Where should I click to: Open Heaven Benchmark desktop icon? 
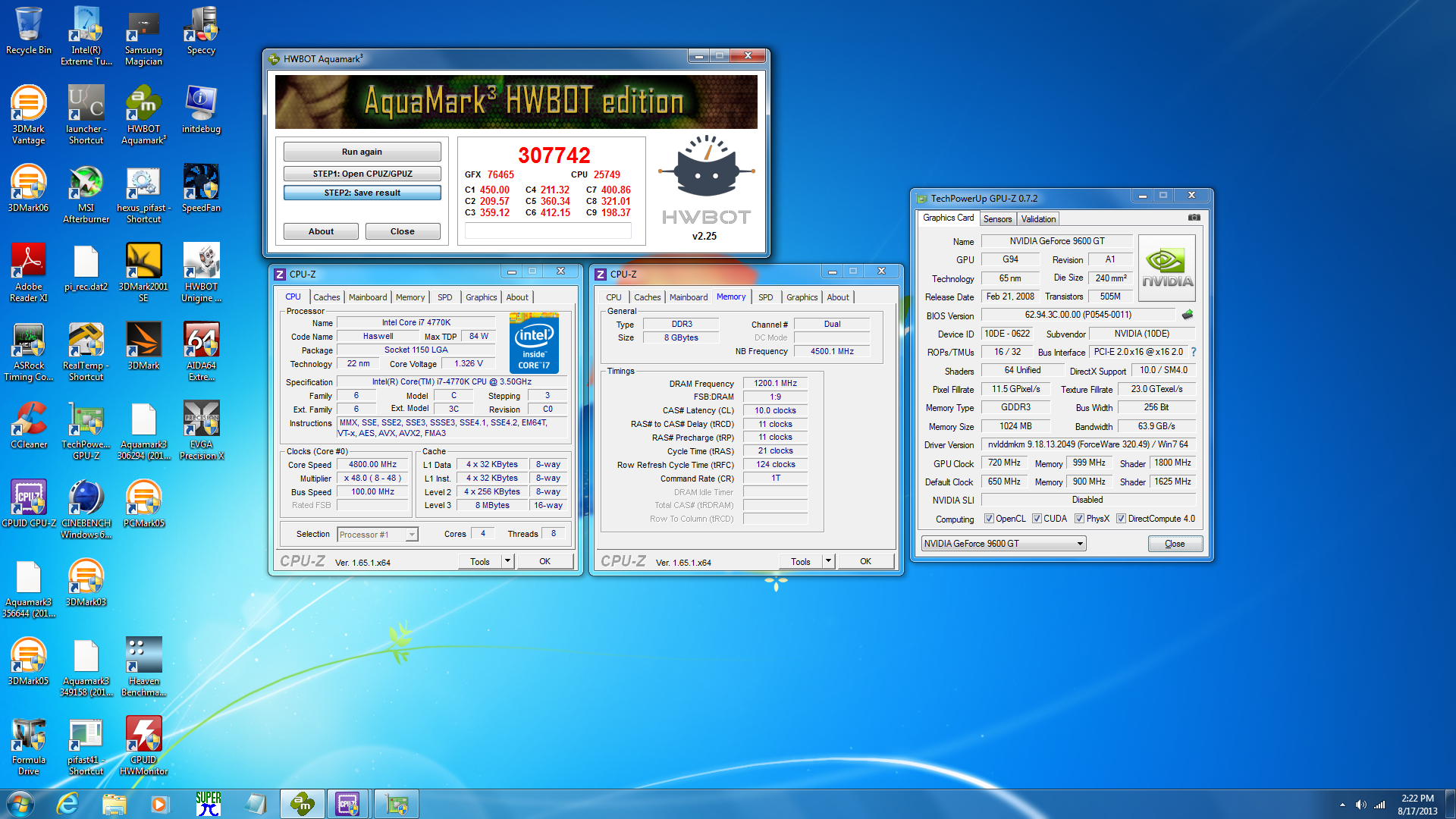click(144, 667)
